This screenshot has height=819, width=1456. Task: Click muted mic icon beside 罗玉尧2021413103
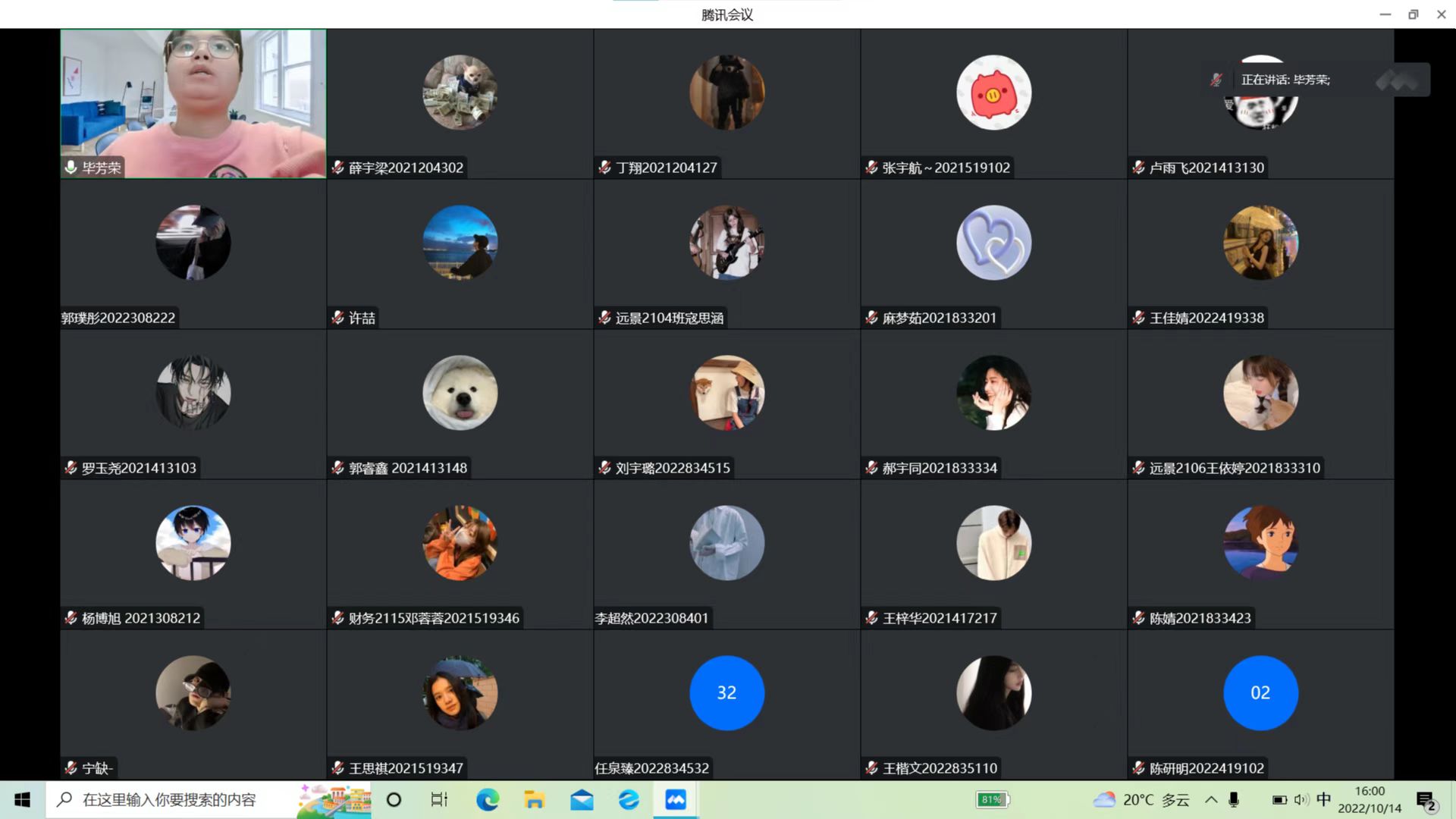(71, 468)
